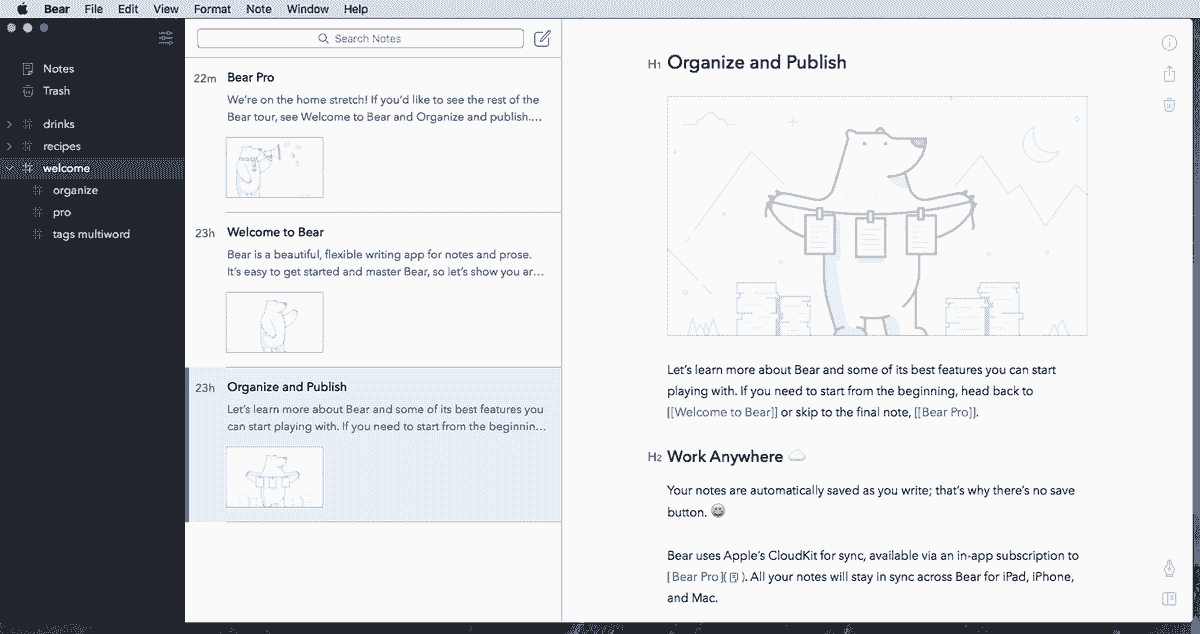Viewport: 1200px width, 634px height.
Task: Click the trash icon in editor toolbar
Action: (1169, 104)
